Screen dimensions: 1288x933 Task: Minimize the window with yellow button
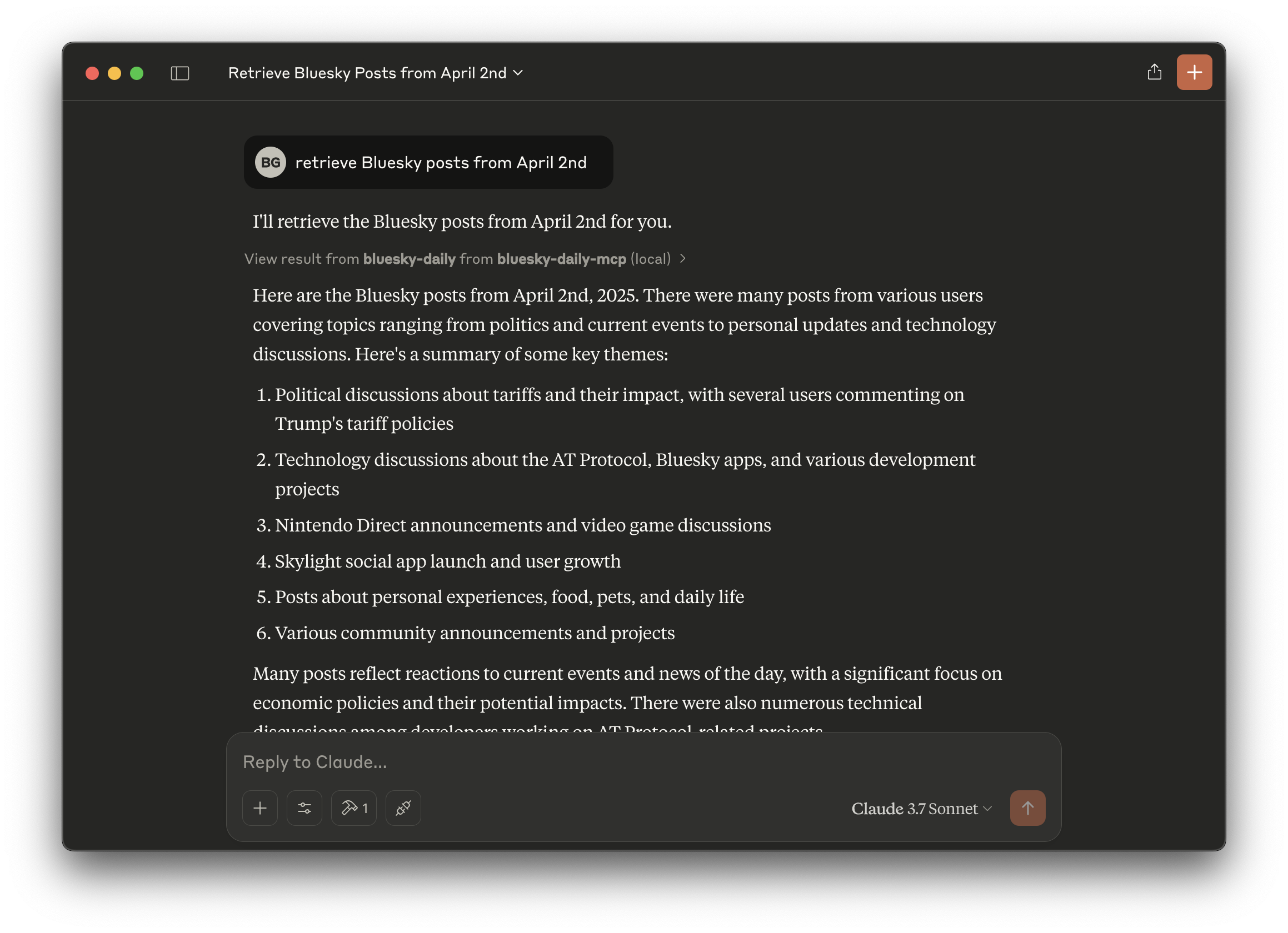pyautogui.click(x=114, y=73)
